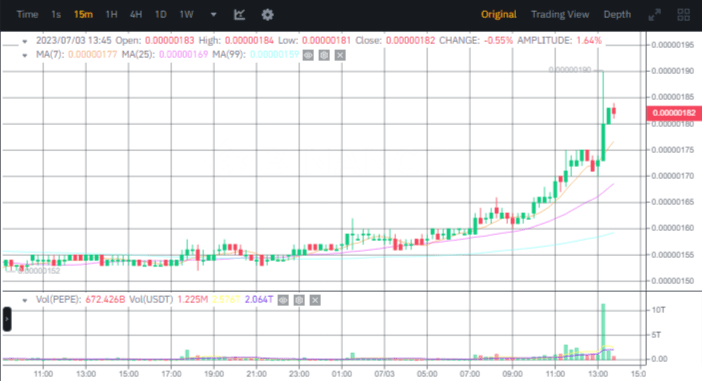The height and width of the screenshot is (381, 702).
Task: Expand the left side panel handle
Action: pyautogui.click(x=7, y=319)
